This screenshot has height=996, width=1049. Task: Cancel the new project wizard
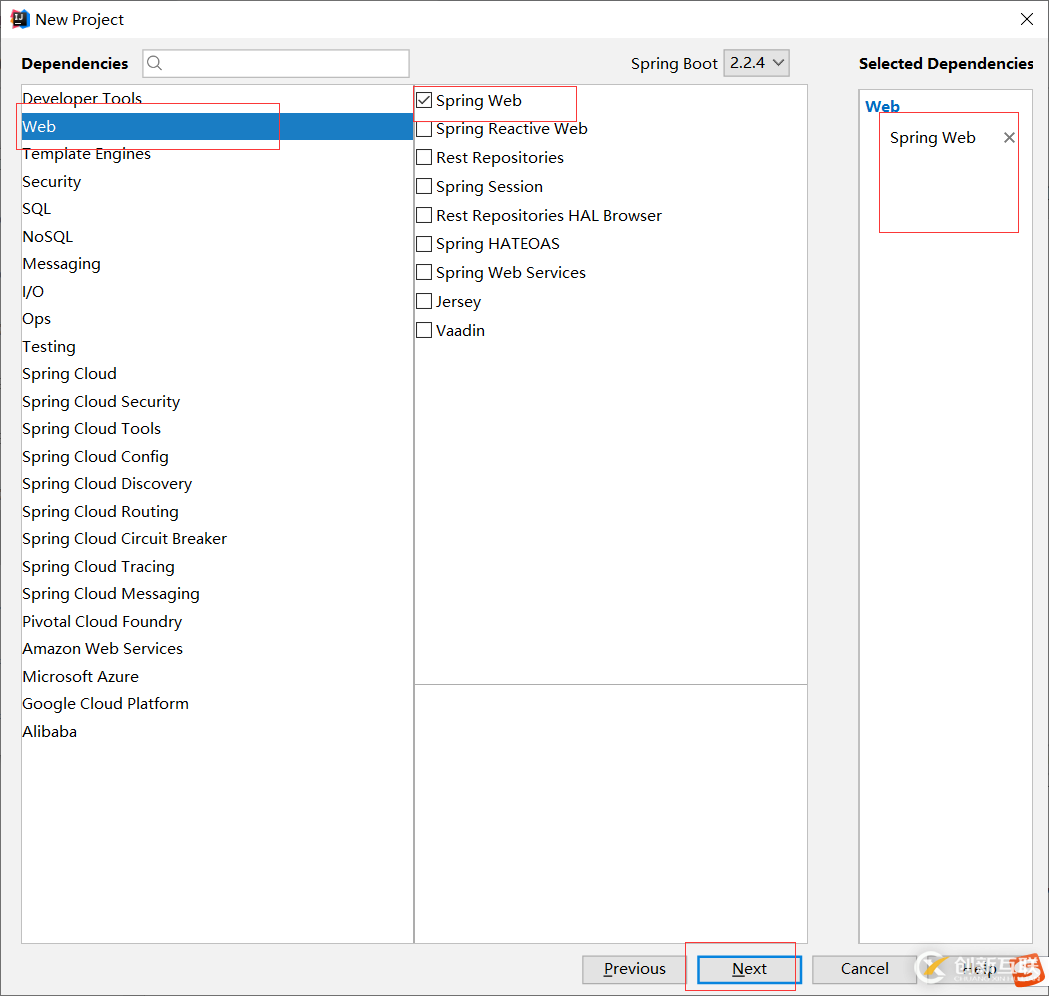click(x=864, y=969)
